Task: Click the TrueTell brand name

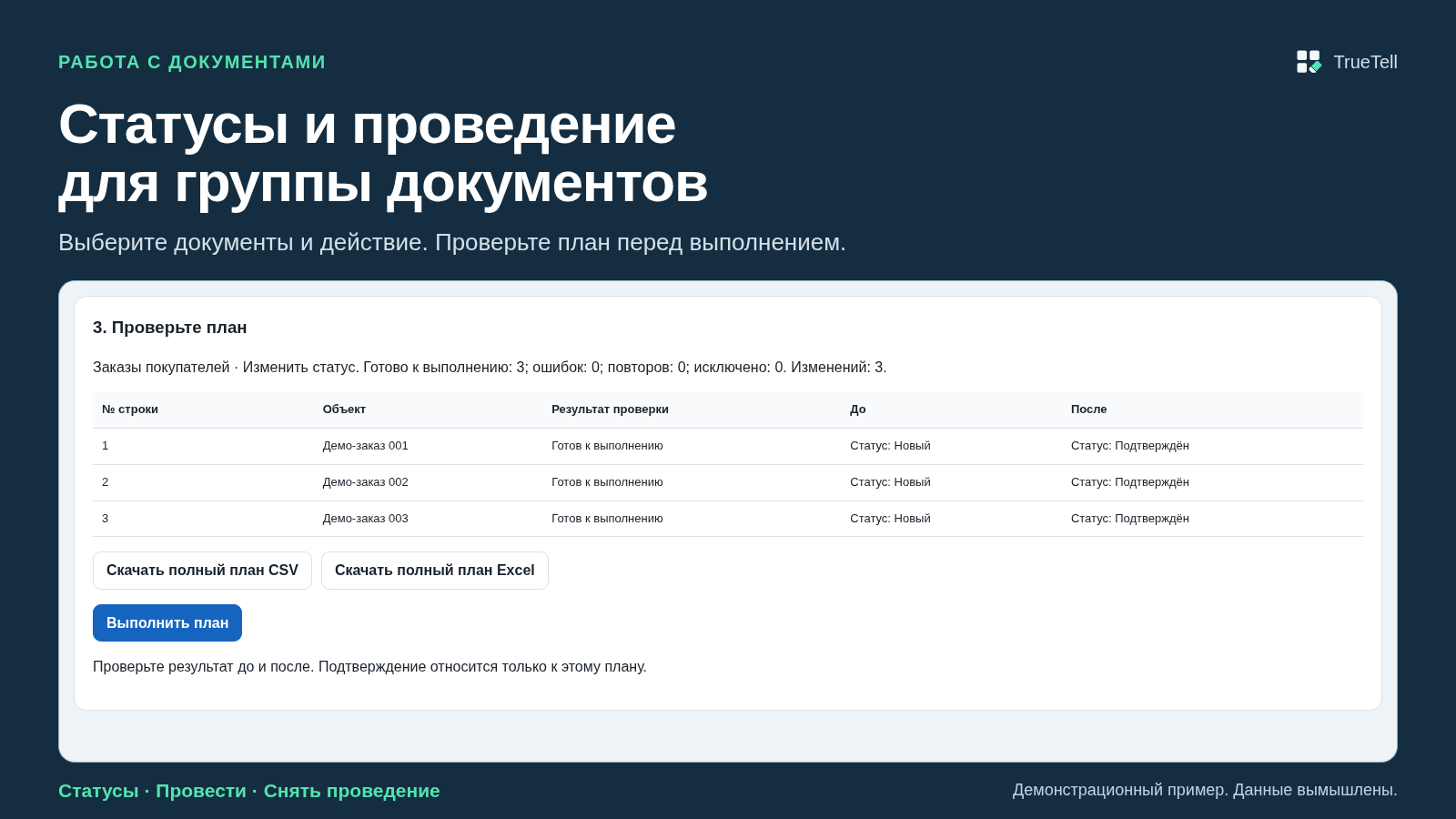Action: click(1365, 62)
